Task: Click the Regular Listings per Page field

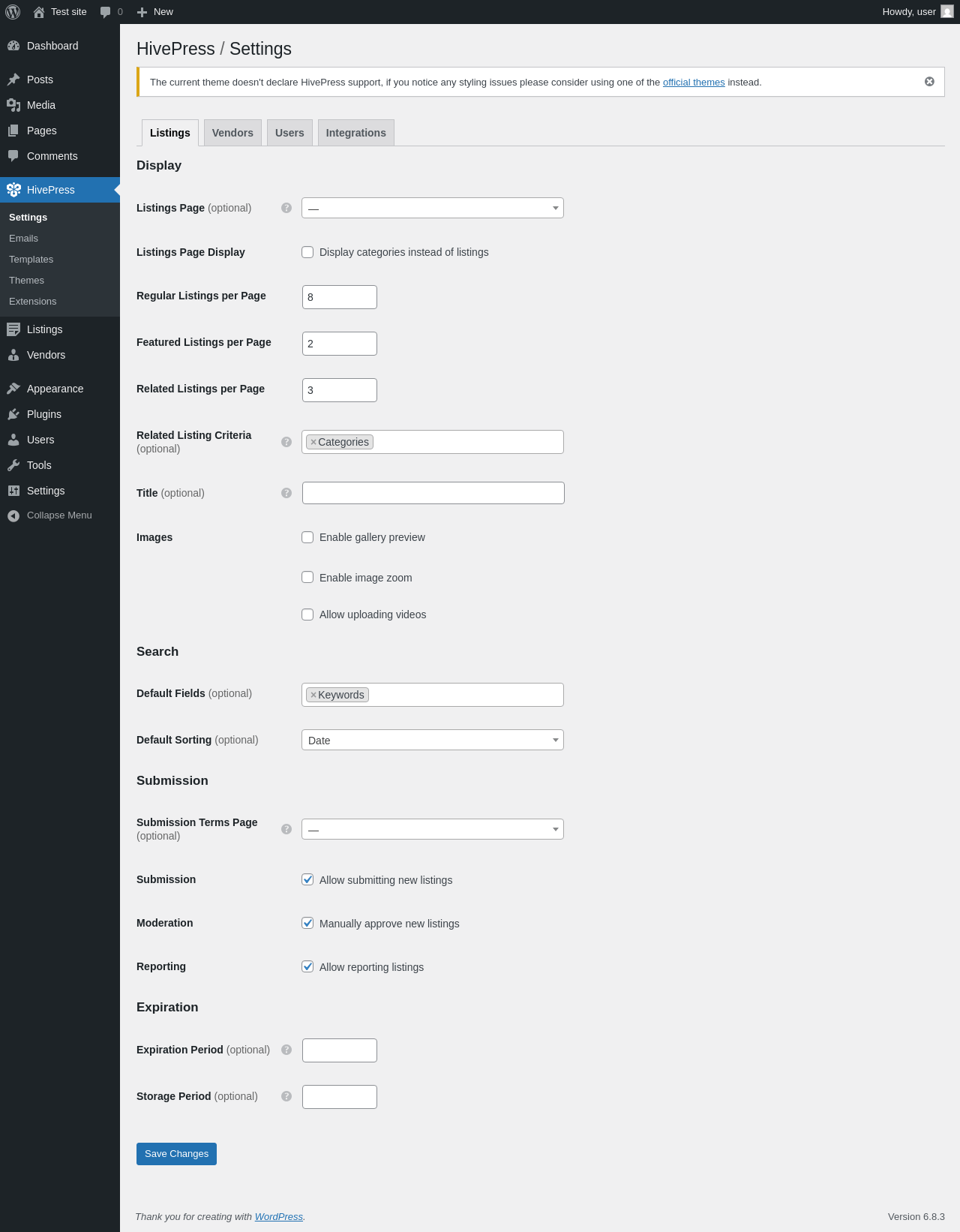Action: [x=340, y=297]
